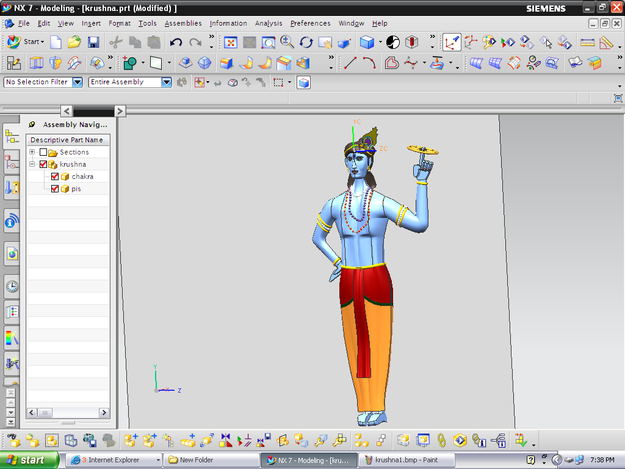Screen dimensions: 625x469
Task: Click the Sketch icon in feature toolbar
Action: point(14,63)
